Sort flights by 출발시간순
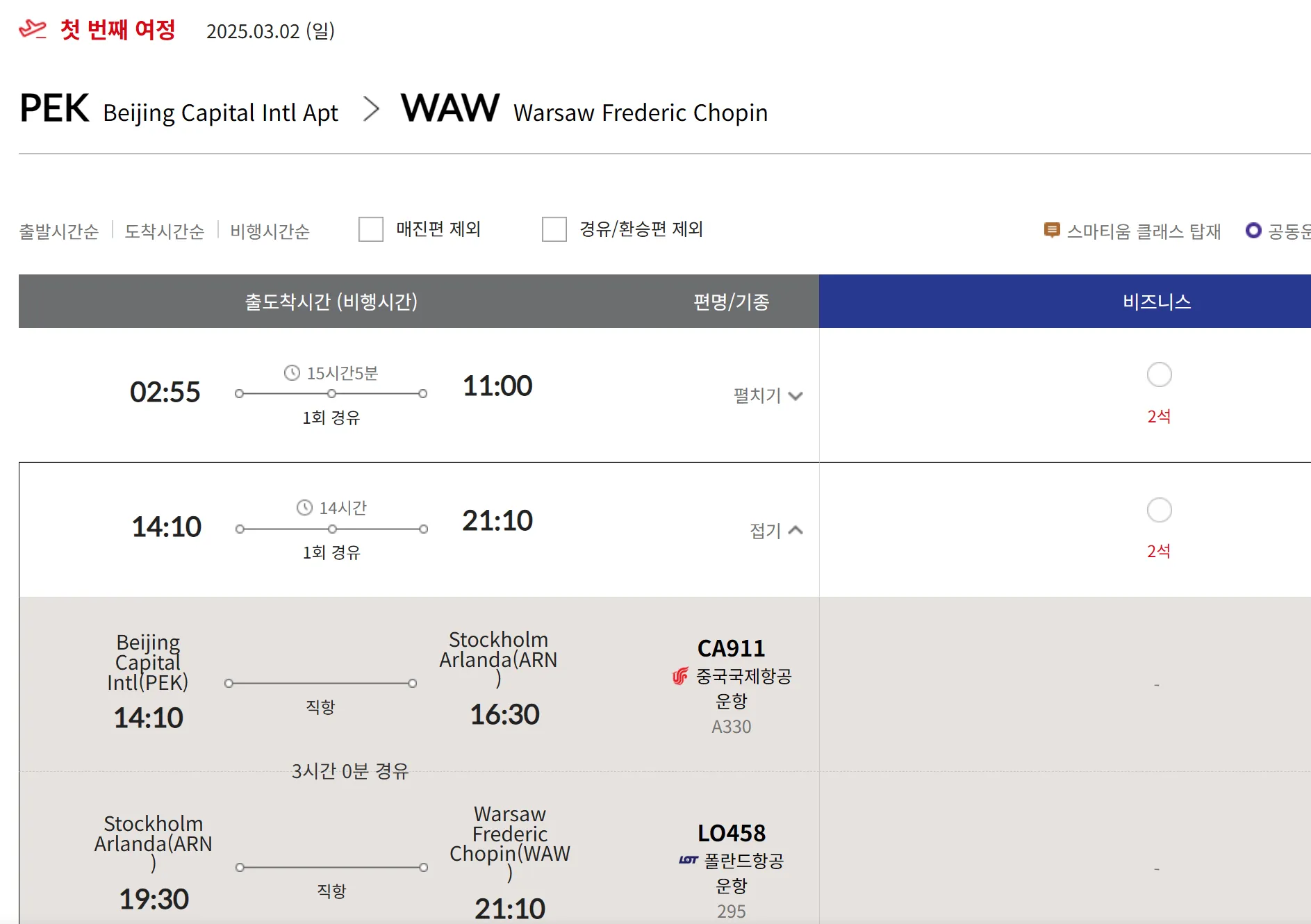The width and height of the screenshot is (1311, 924). point(59,231)
